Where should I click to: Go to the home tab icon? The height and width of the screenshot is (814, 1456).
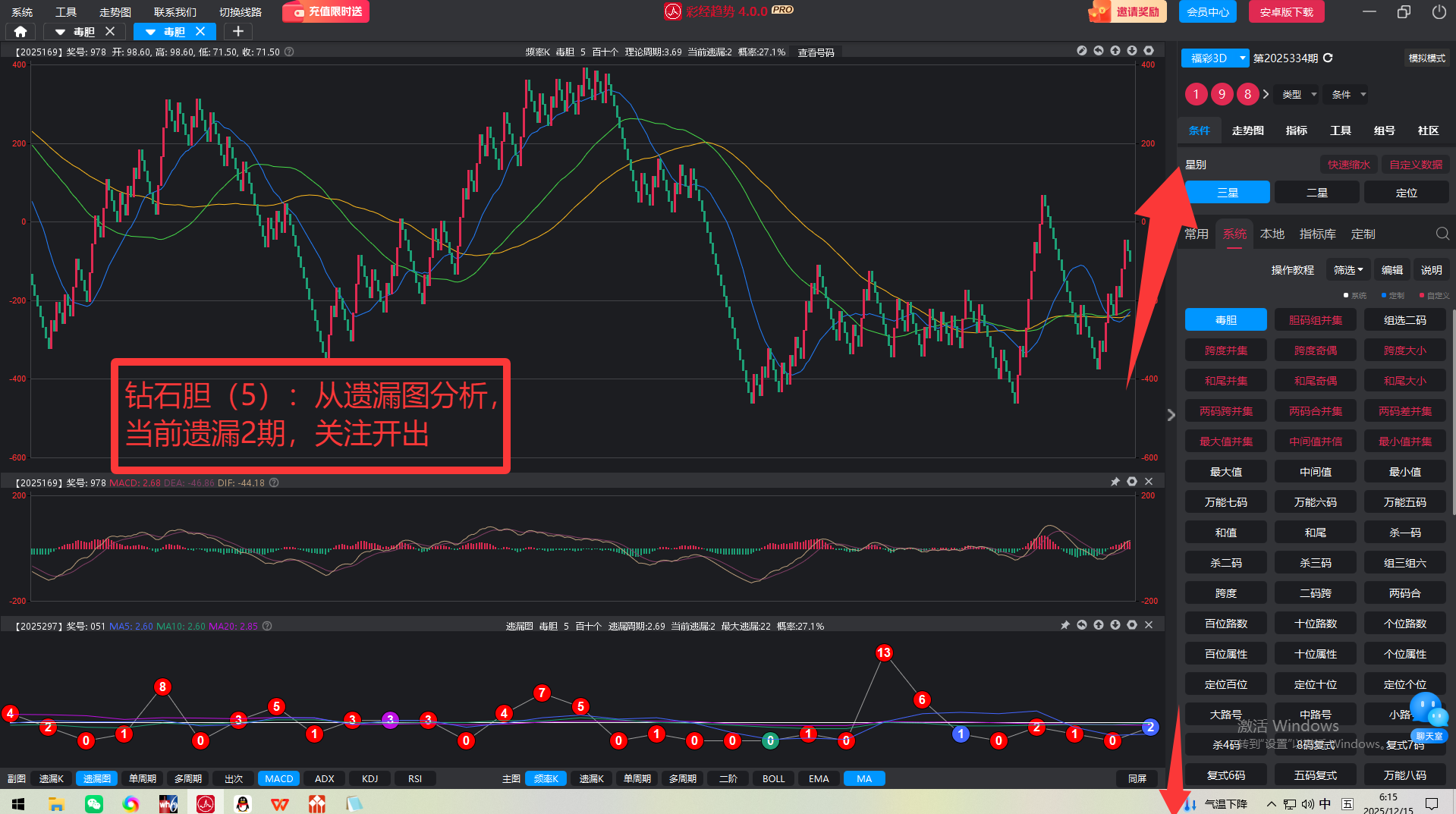pyautogui.click(x=20, y=32)
